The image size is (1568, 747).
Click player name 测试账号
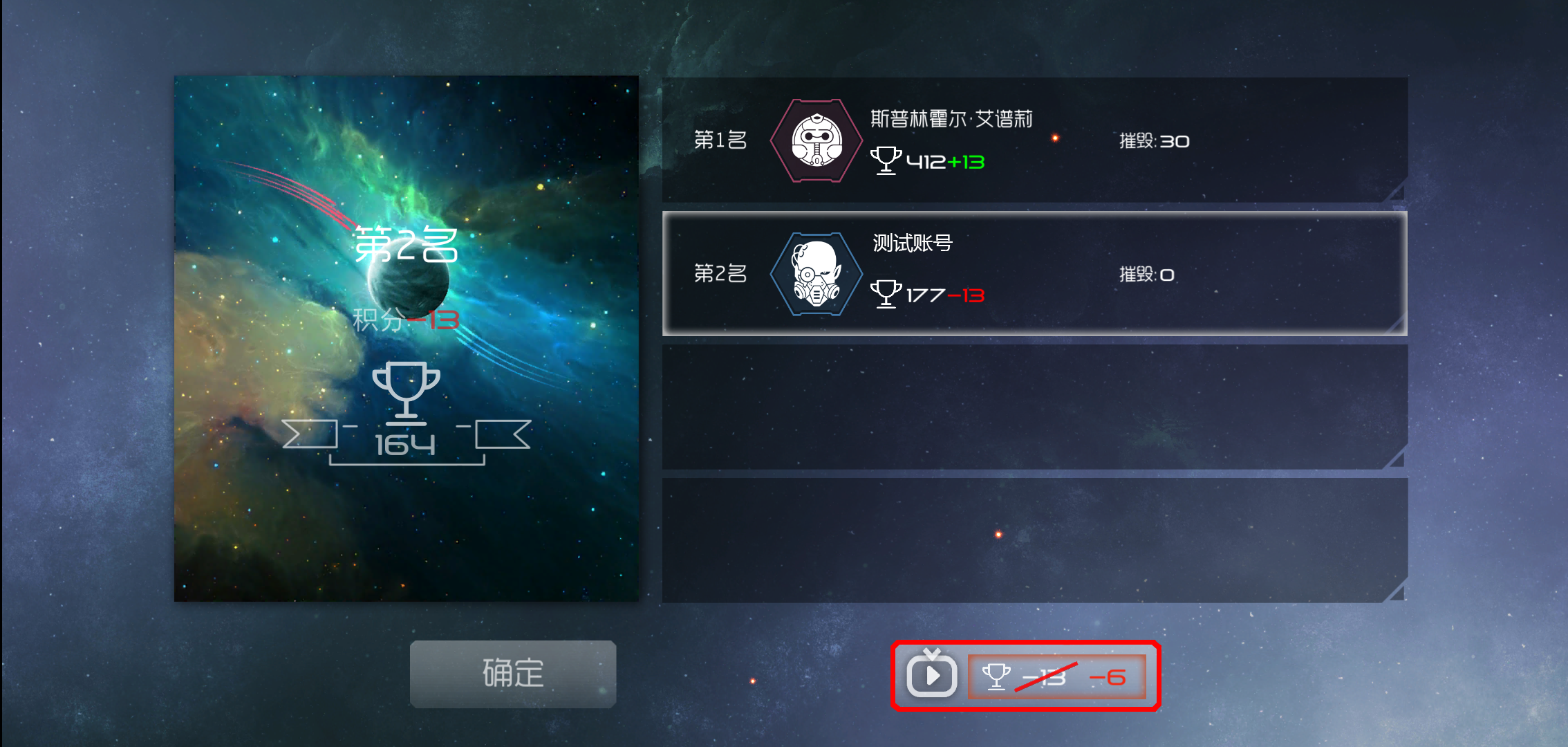tap(913, 243)
